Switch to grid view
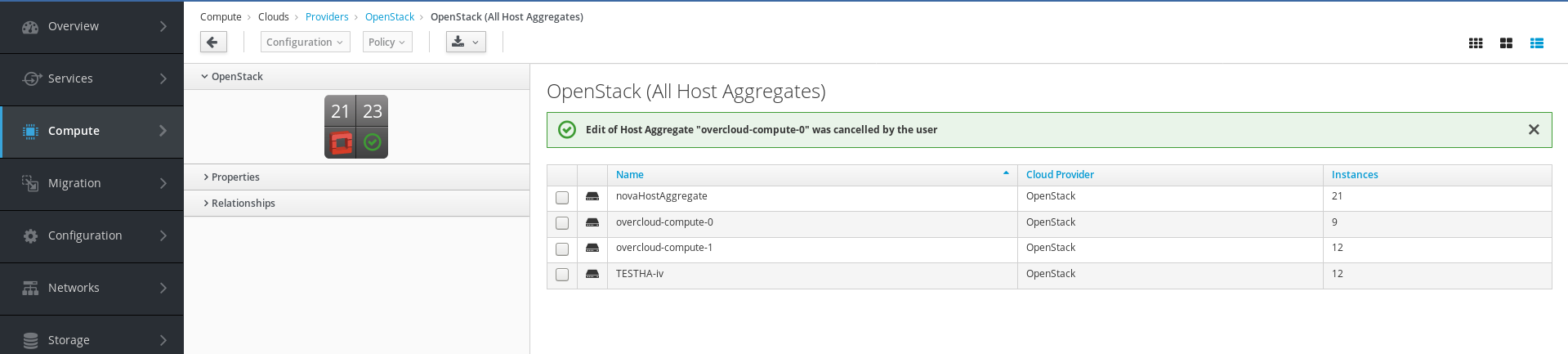Image resolution: width=1568 pixels, height=354 pixels. pyautogui.click(x=1476, y=43)
